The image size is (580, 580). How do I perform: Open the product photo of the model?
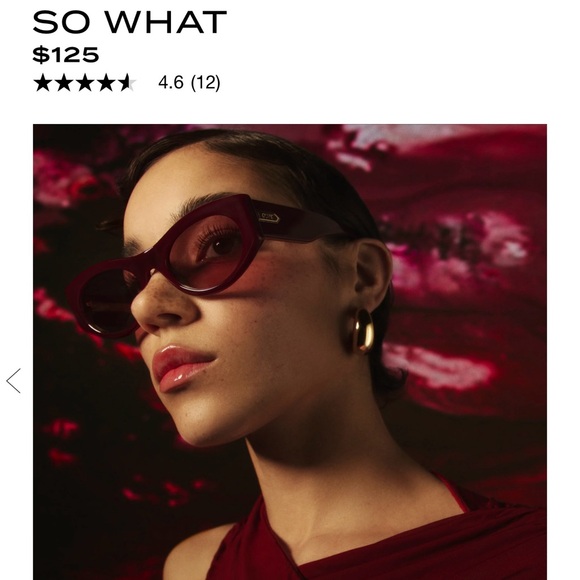click(290, 352)
